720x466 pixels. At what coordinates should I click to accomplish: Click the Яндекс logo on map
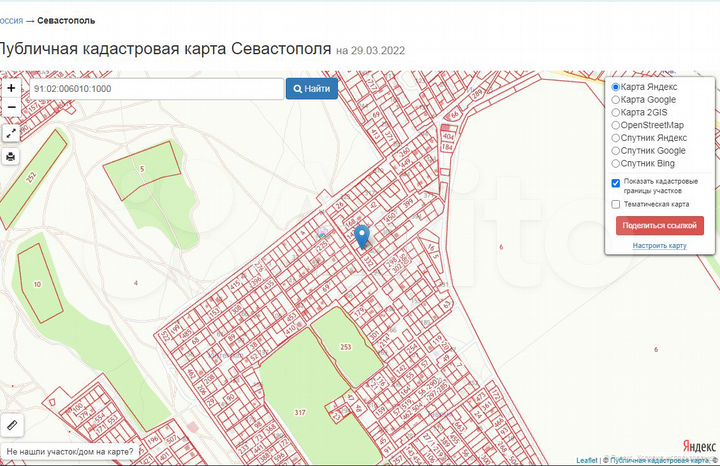coord(699,446)
